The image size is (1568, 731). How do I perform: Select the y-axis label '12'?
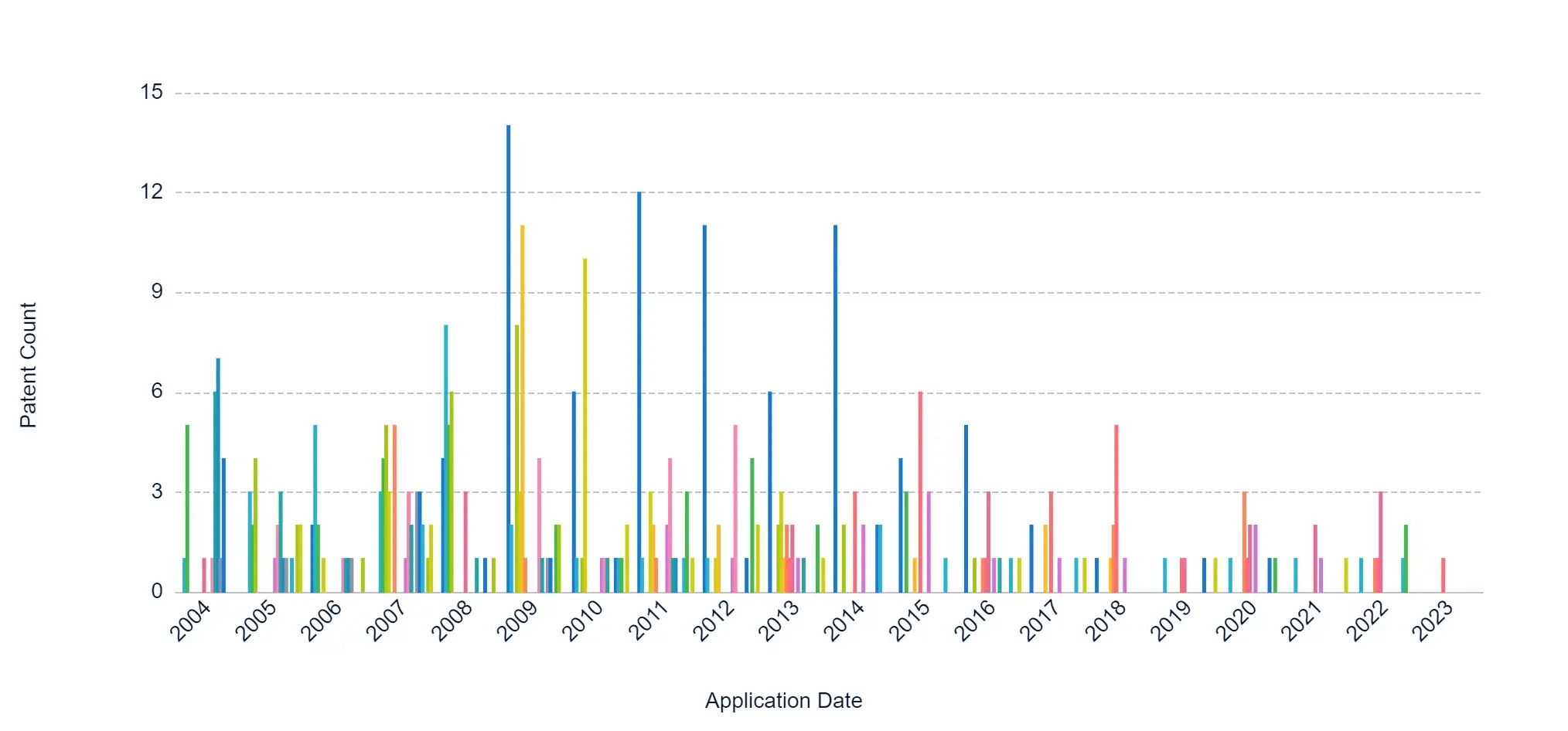click(x=152, y=192)
